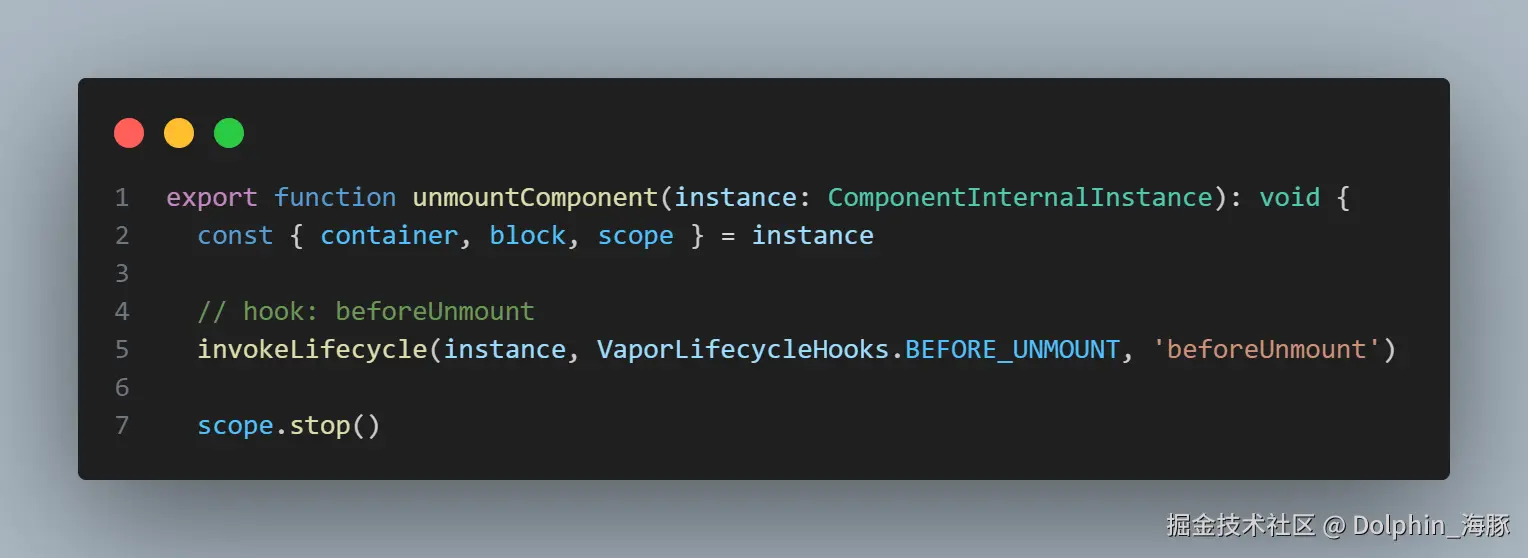Click the BEFORE_UNMOUNT constant
This screenshot has width=1528, height=558.
(x=1012, y=350)
